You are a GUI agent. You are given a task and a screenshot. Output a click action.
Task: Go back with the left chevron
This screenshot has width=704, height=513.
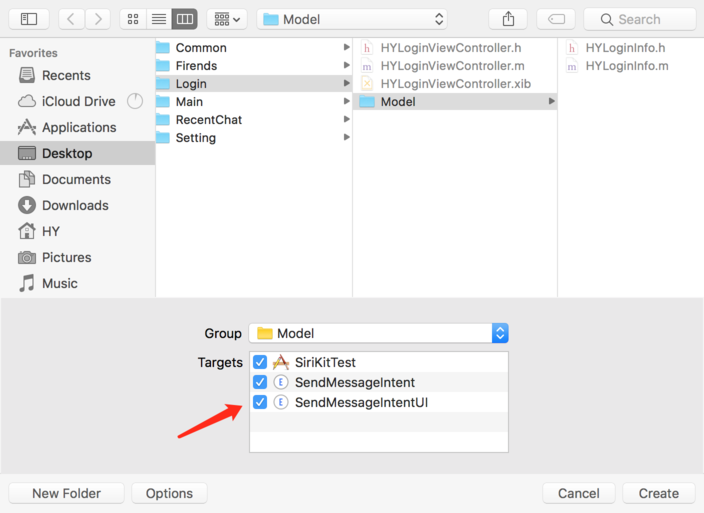(x=71, y=19)
